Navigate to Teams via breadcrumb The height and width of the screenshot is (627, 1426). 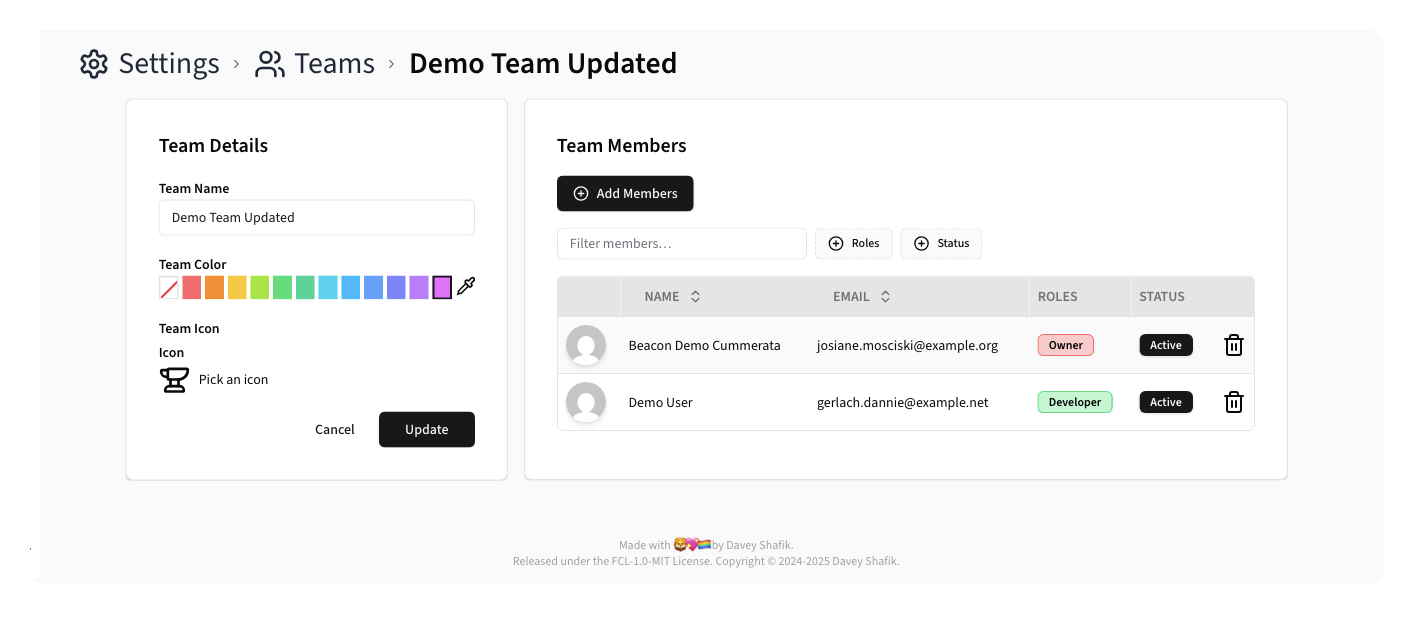coord(333,62)
